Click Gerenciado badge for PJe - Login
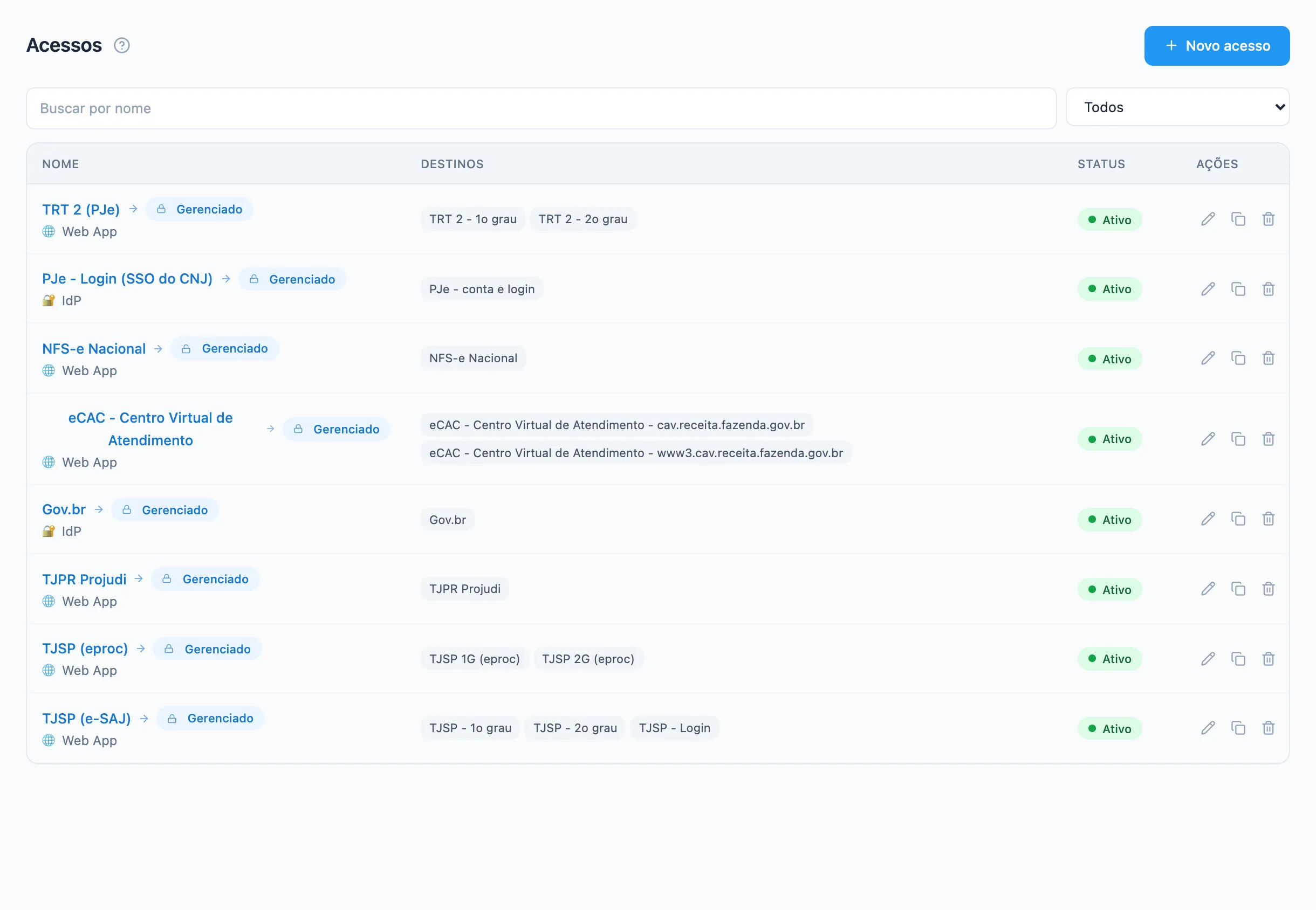Screen dimensions: 1316x910 coord(292,279)
